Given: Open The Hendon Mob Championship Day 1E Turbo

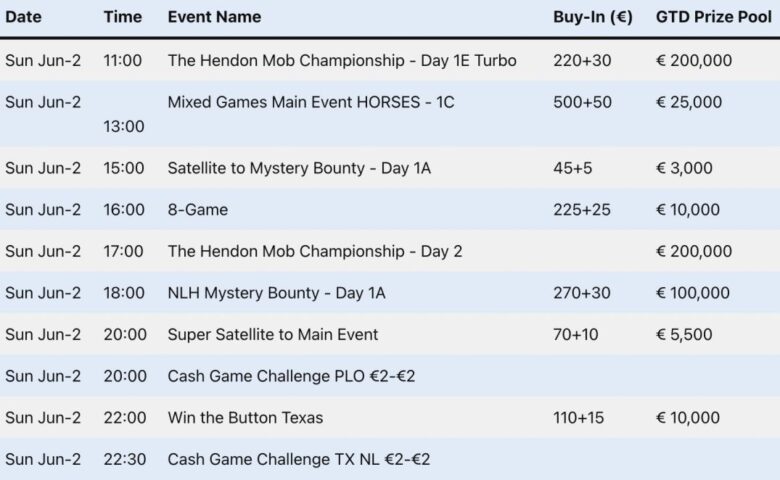Looking at the screenshot, I should pos(342,60).
